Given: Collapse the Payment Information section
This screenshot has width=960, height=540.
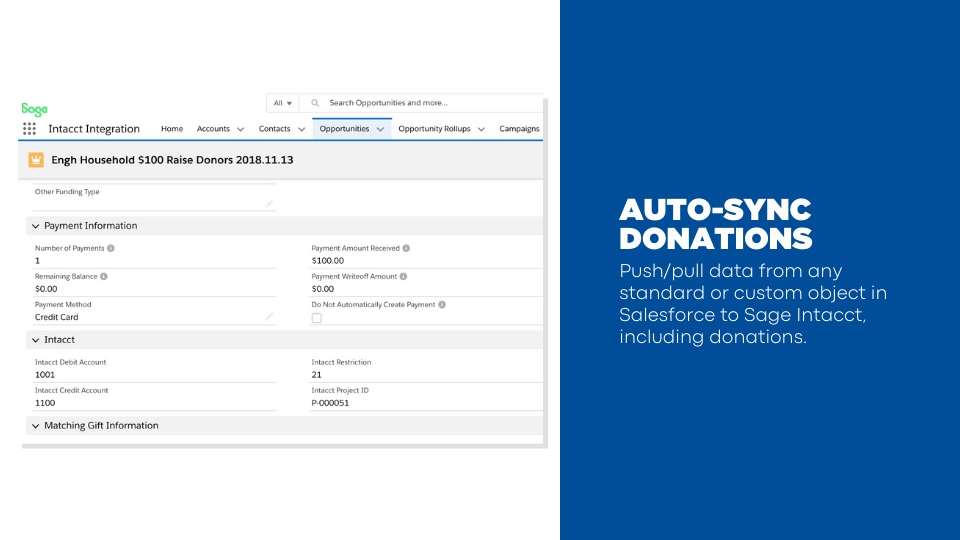Looking at the screenshot, I should pos(36,226).
